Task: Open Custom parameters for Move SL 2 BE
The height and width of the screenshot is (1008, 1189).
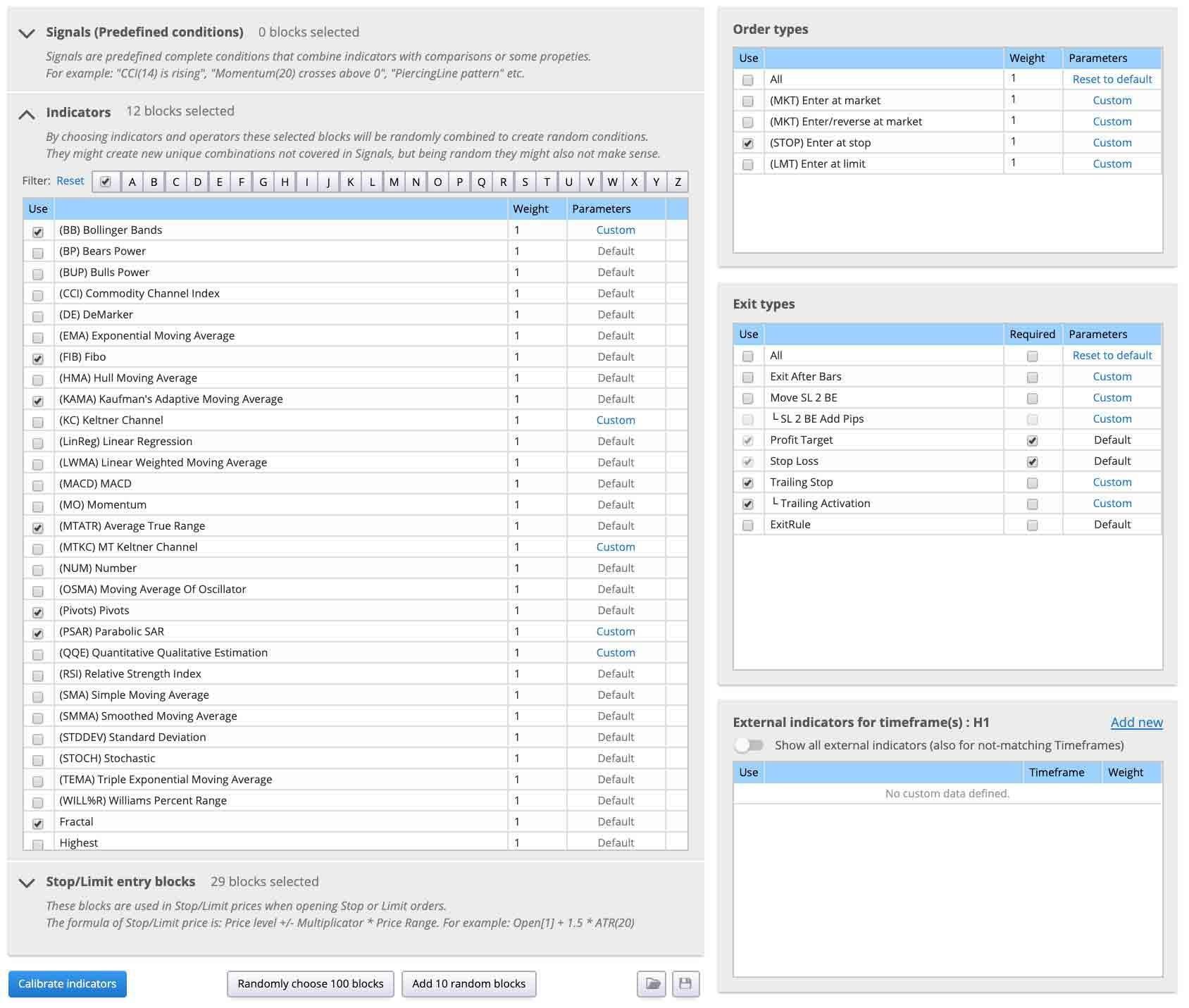Action: [1112, 398]
